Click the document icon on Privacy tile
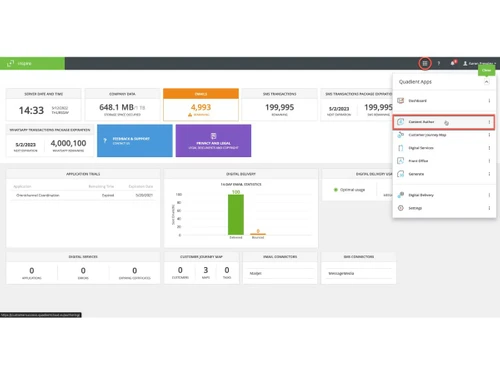The image size is (500, 375). pyautogui.click(x=213, y=136)
